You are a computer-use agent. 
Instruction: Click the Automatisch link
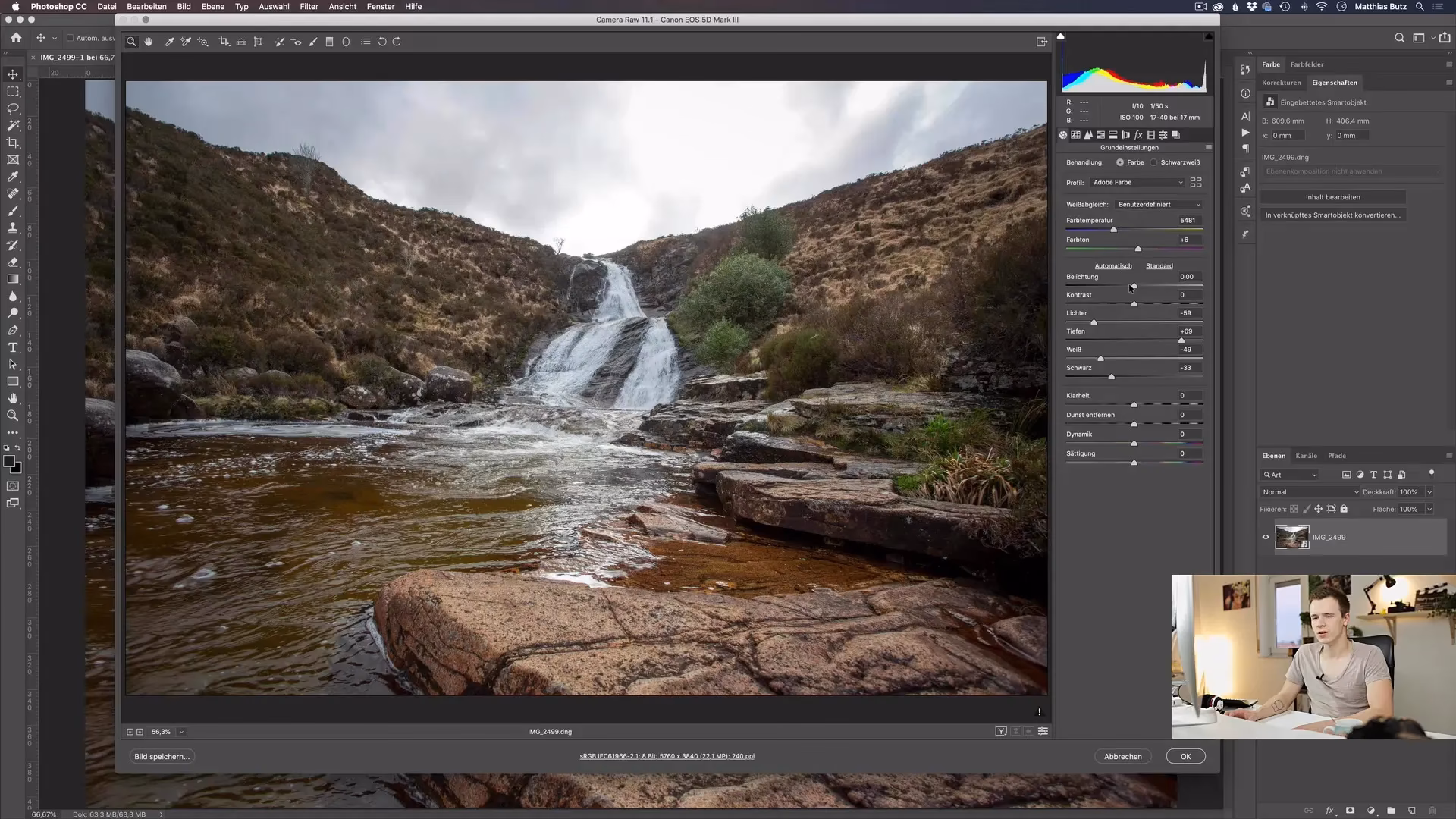[1113, 266]
